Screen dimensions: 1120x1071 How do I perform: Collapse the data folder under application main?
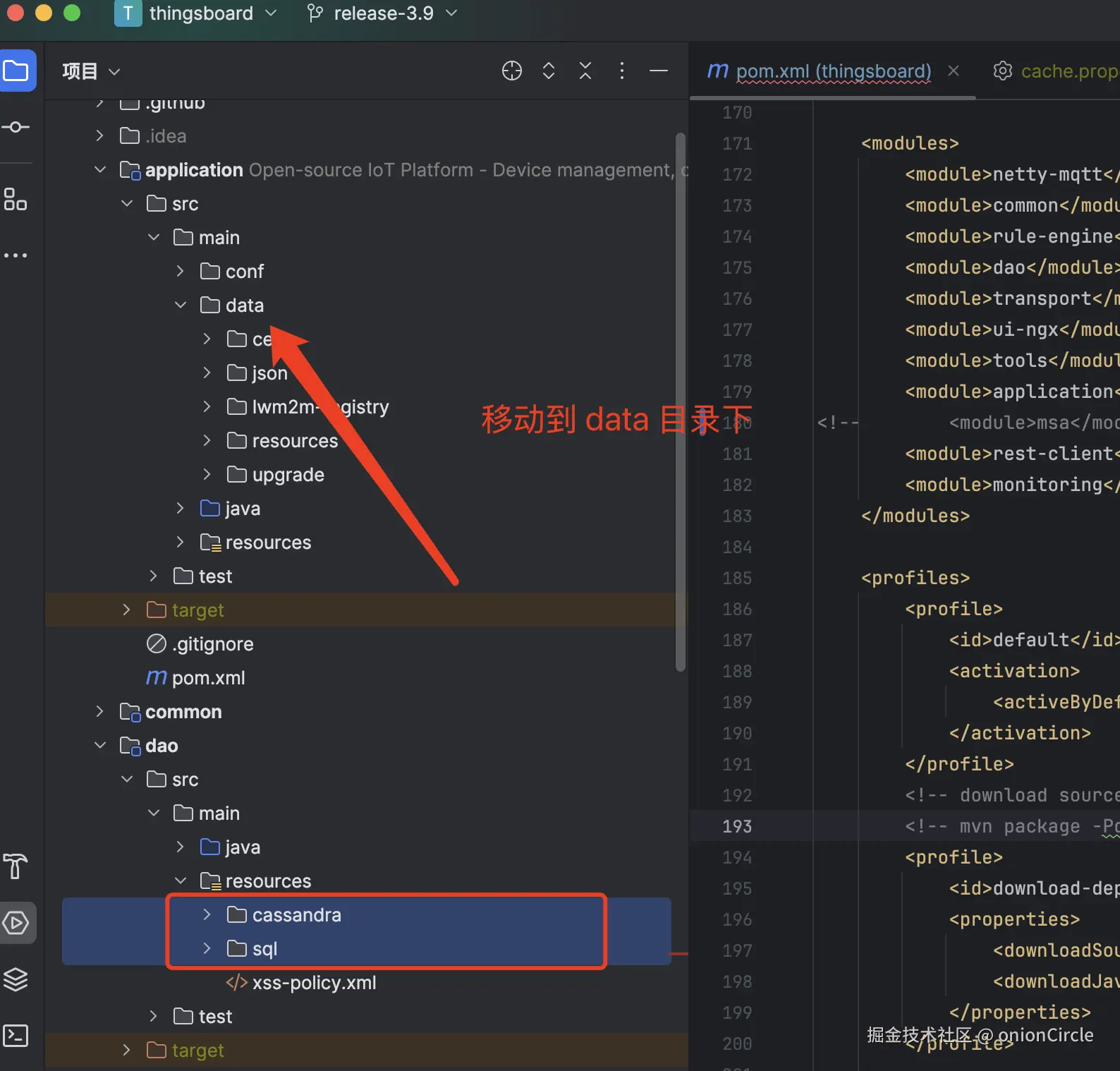pyautogui.click(x=181, y=305)
